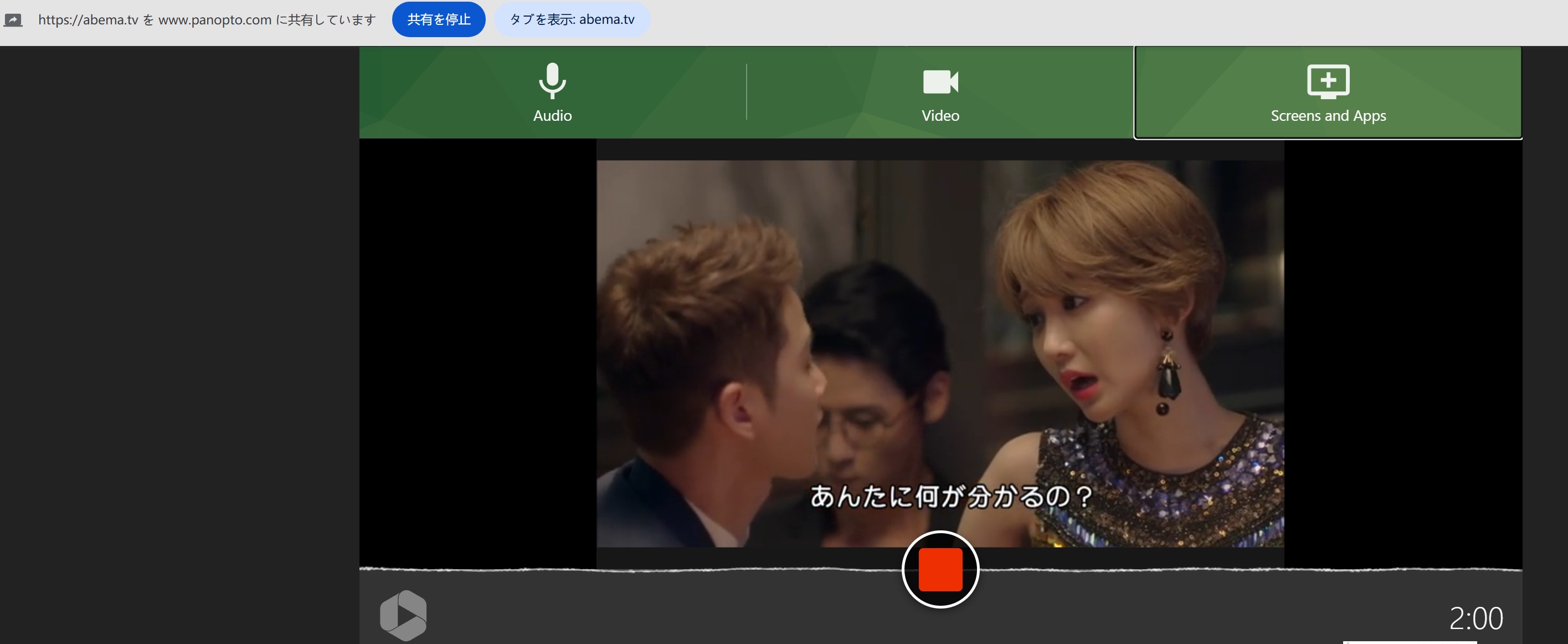This screenshot has height=644, width=1568.
Task: Click the sharing notice text for abema.tv
Action: tap(207, 19)
